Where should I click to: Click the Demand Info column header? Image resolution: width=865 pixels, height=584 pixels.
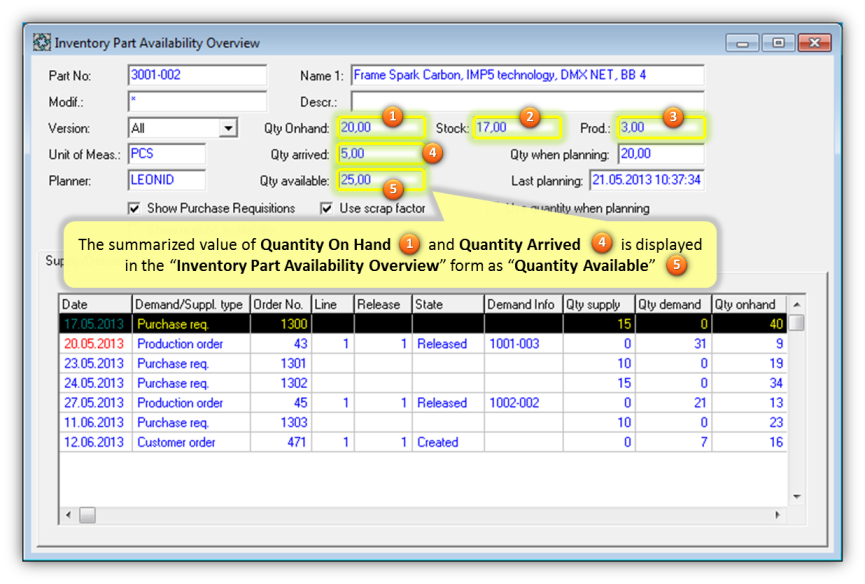(524, 304)
